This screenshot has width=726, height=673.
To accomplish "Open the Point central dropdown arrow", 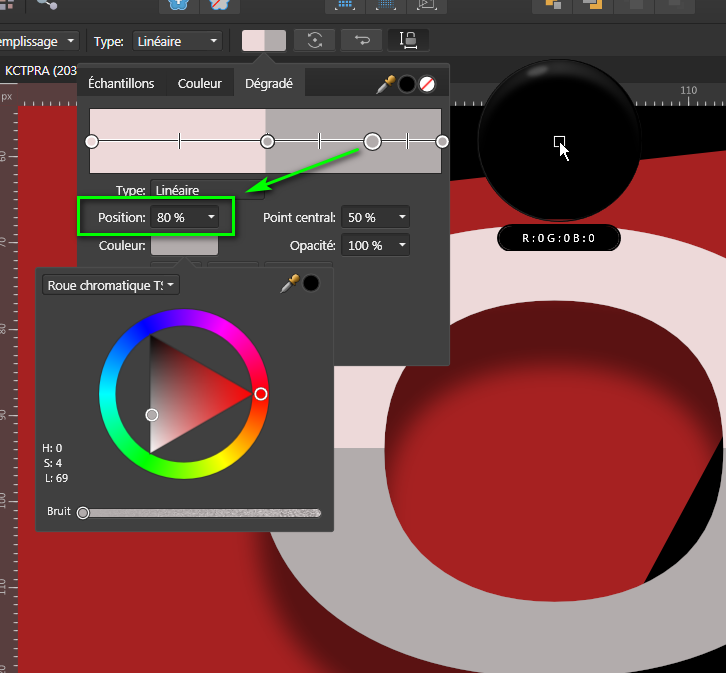I will [x=402, y=217].
